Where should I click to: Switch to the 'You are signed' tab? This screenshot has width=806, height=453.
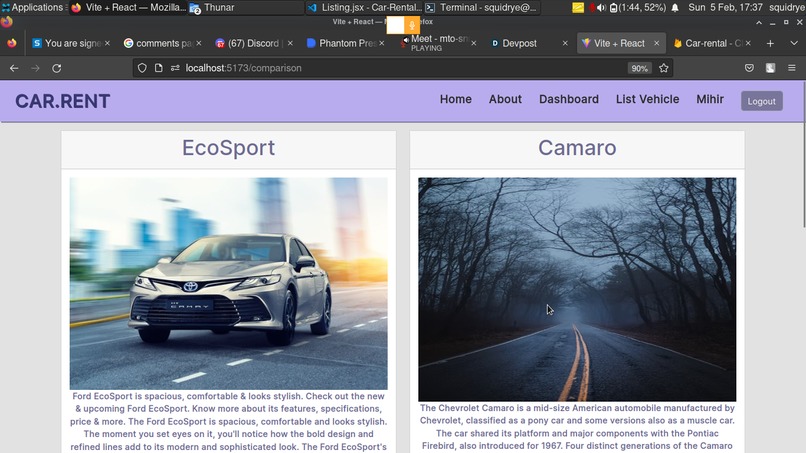coord(71,43)
